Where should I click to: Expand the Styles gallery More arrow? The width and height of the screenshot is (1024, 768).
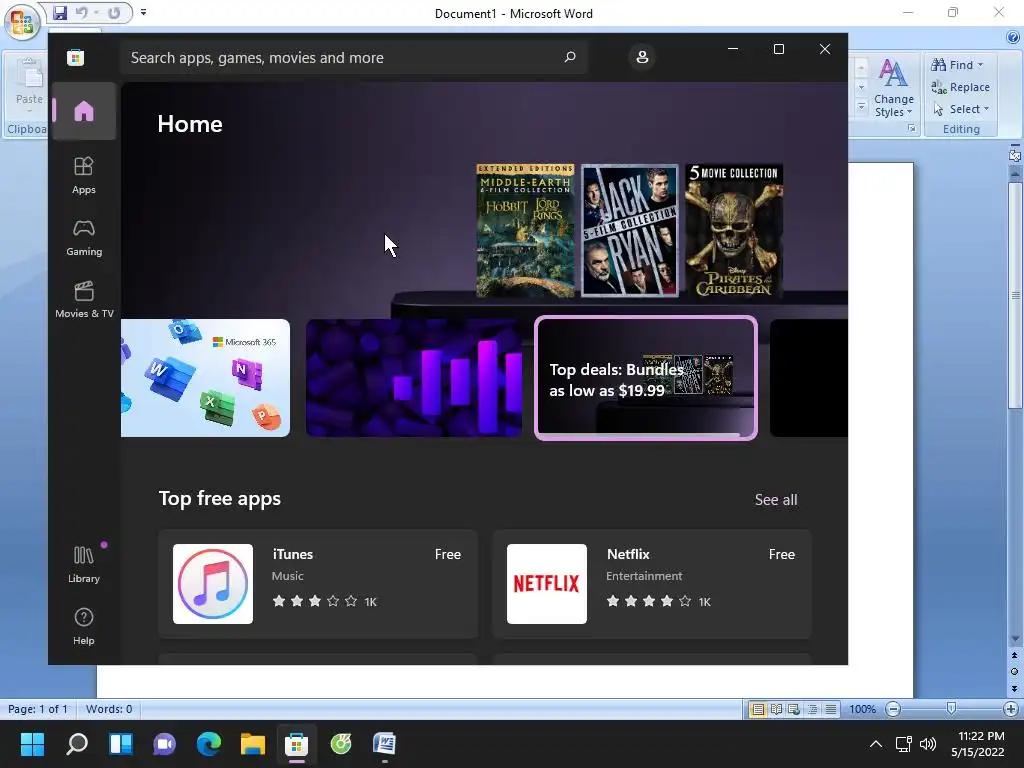pos(861,106)
